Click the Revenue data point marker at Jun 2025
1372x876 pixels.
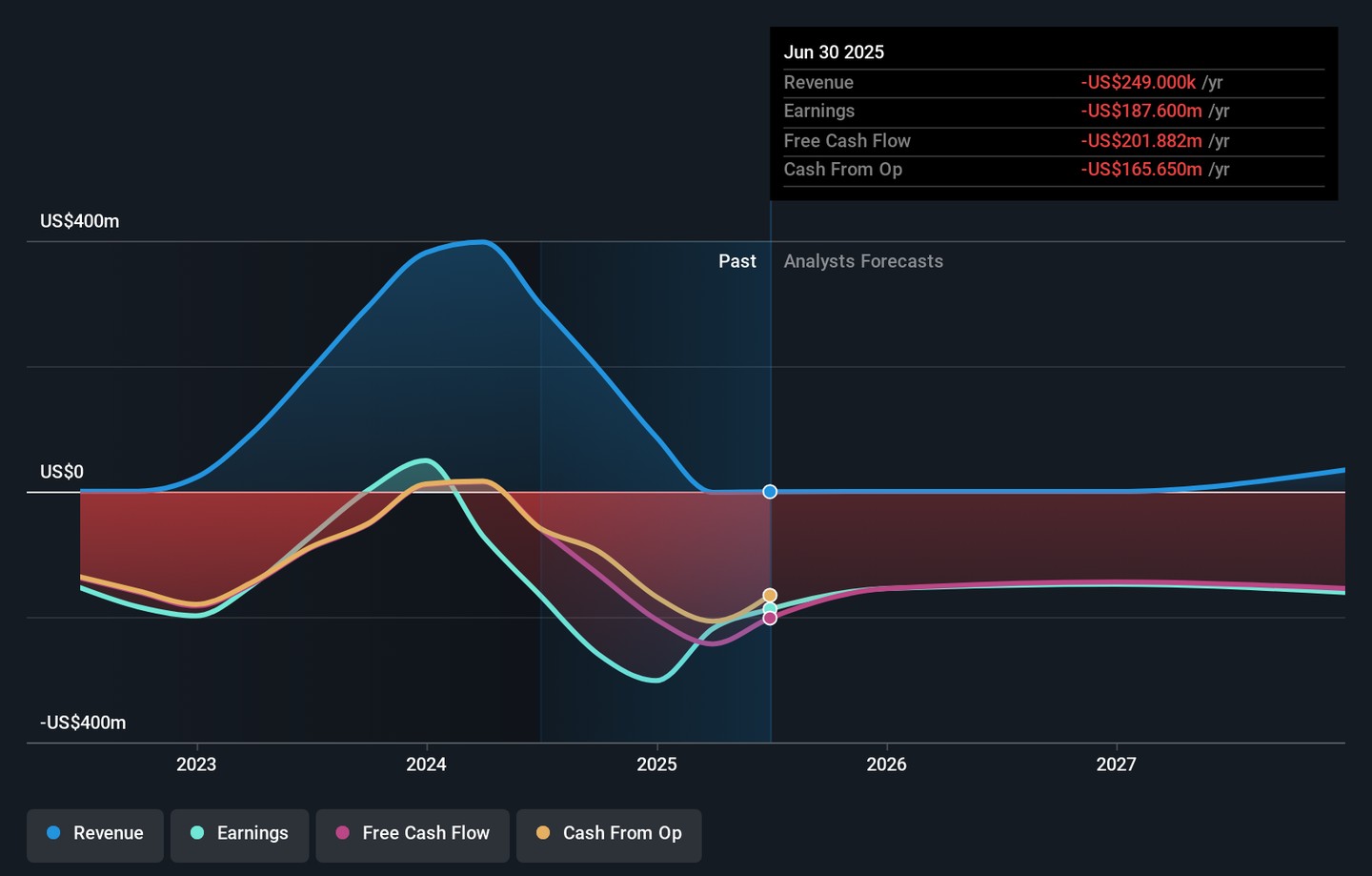coord(770,492)
